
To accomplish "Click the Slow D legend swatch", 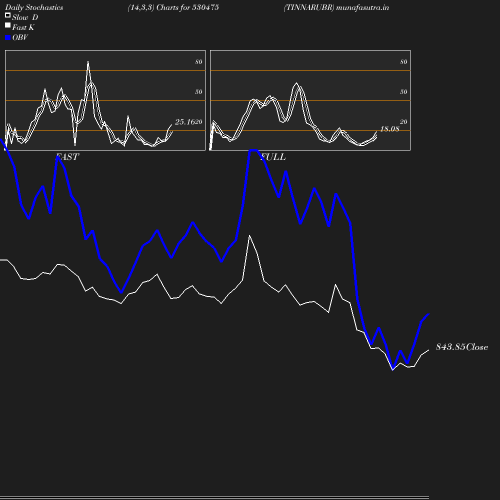I will 8,15.
